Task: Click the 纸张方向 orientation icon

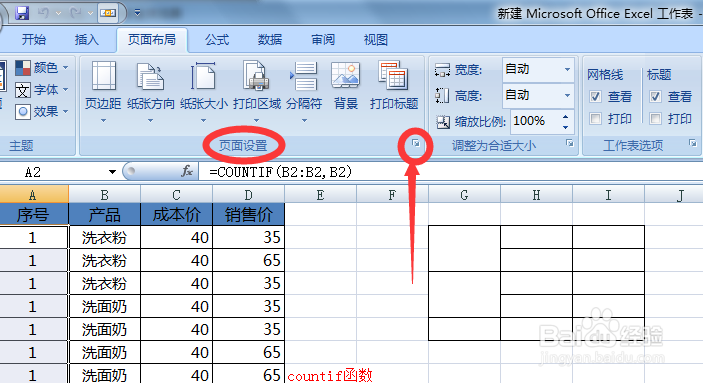Action: (150, 76)
